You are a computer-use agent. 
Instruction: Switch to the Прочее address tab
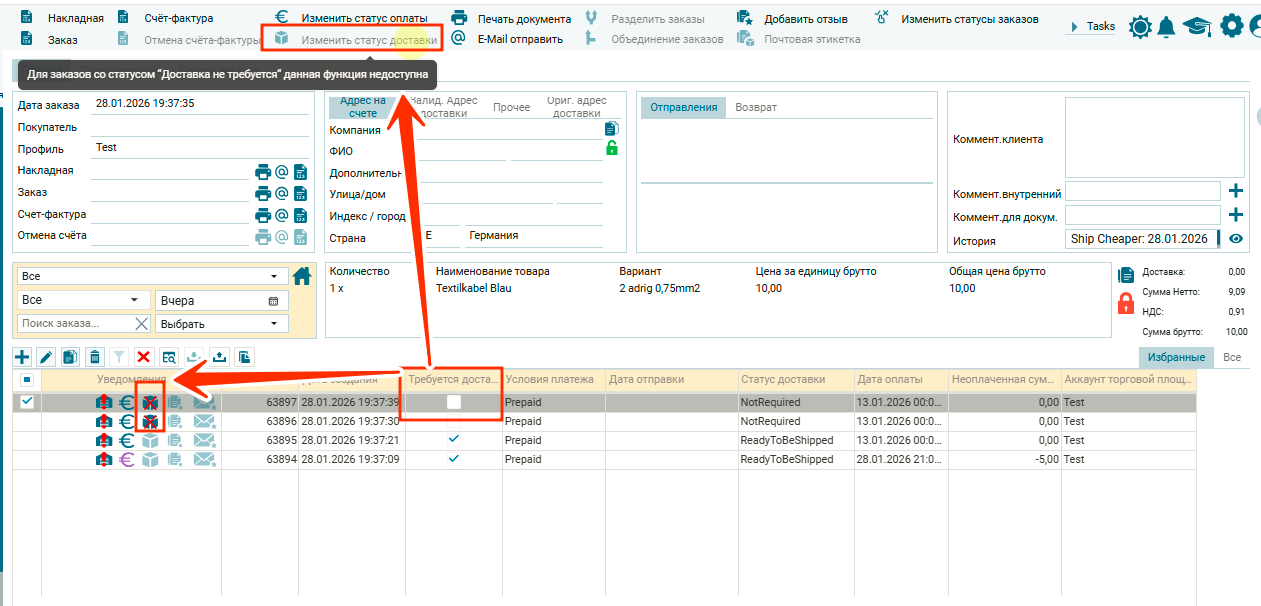tap(512, 108)
